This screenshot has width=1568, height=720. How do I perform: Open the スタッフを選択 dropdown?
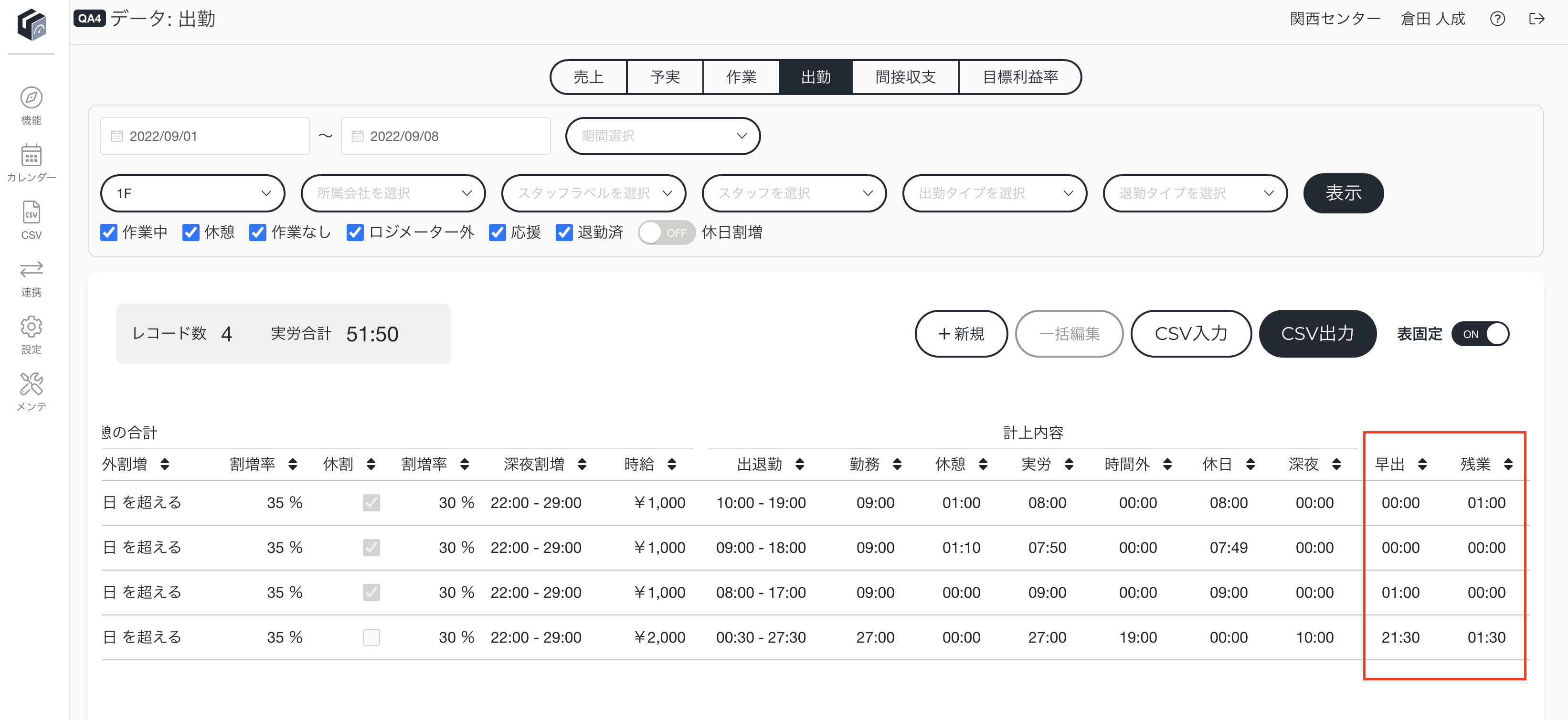(x=794, y=193)
